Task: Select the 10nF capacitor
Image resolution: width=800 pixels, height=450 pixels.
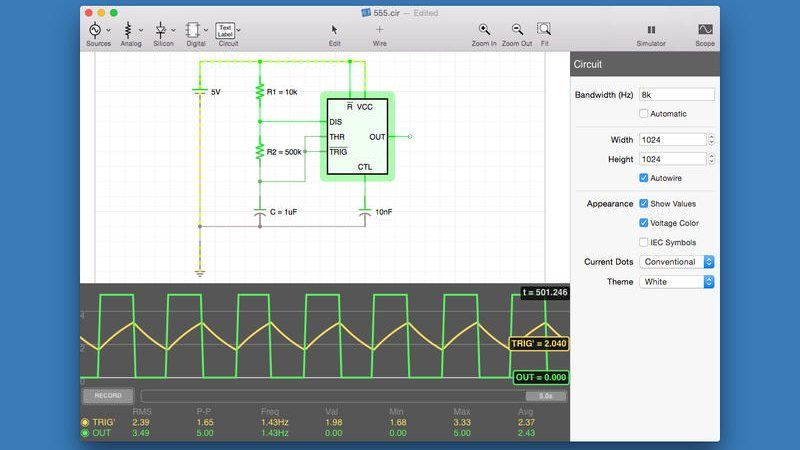Action: click(x=365, y=212)
